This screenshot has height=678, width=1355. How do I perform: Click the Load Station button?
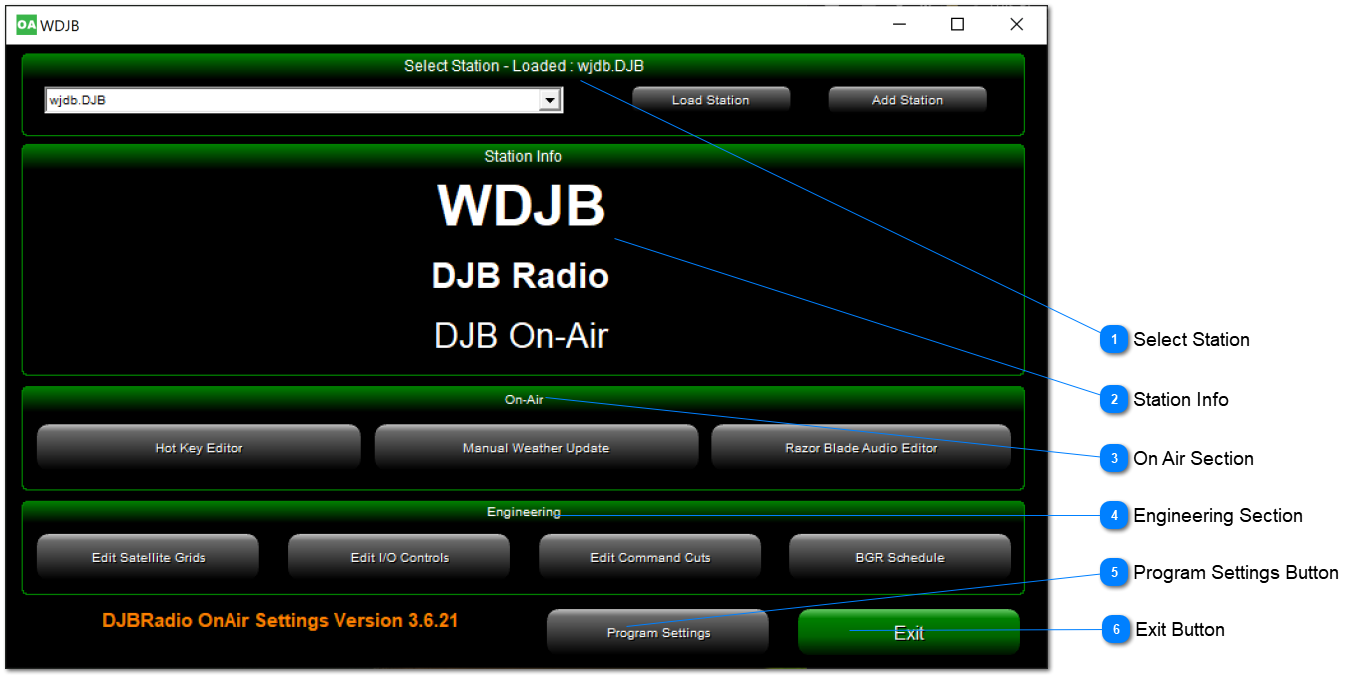click(x=711, y=100)
